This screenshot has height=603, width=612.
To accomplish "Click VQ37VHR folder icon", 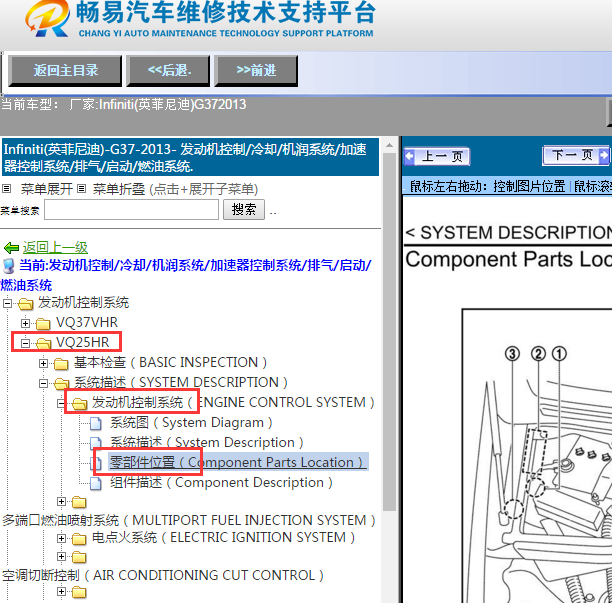I will [x=43, y=323].
